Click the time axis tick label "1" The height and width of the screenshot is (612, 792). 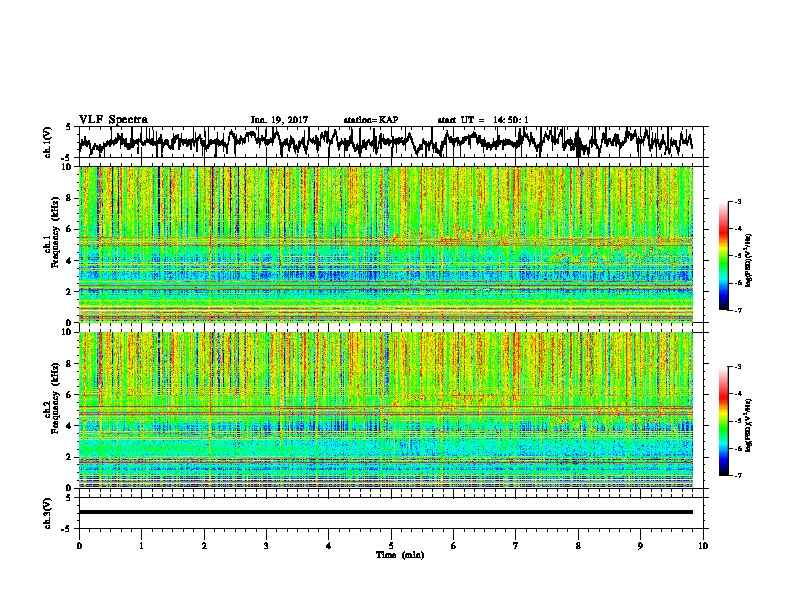(142, 545)
